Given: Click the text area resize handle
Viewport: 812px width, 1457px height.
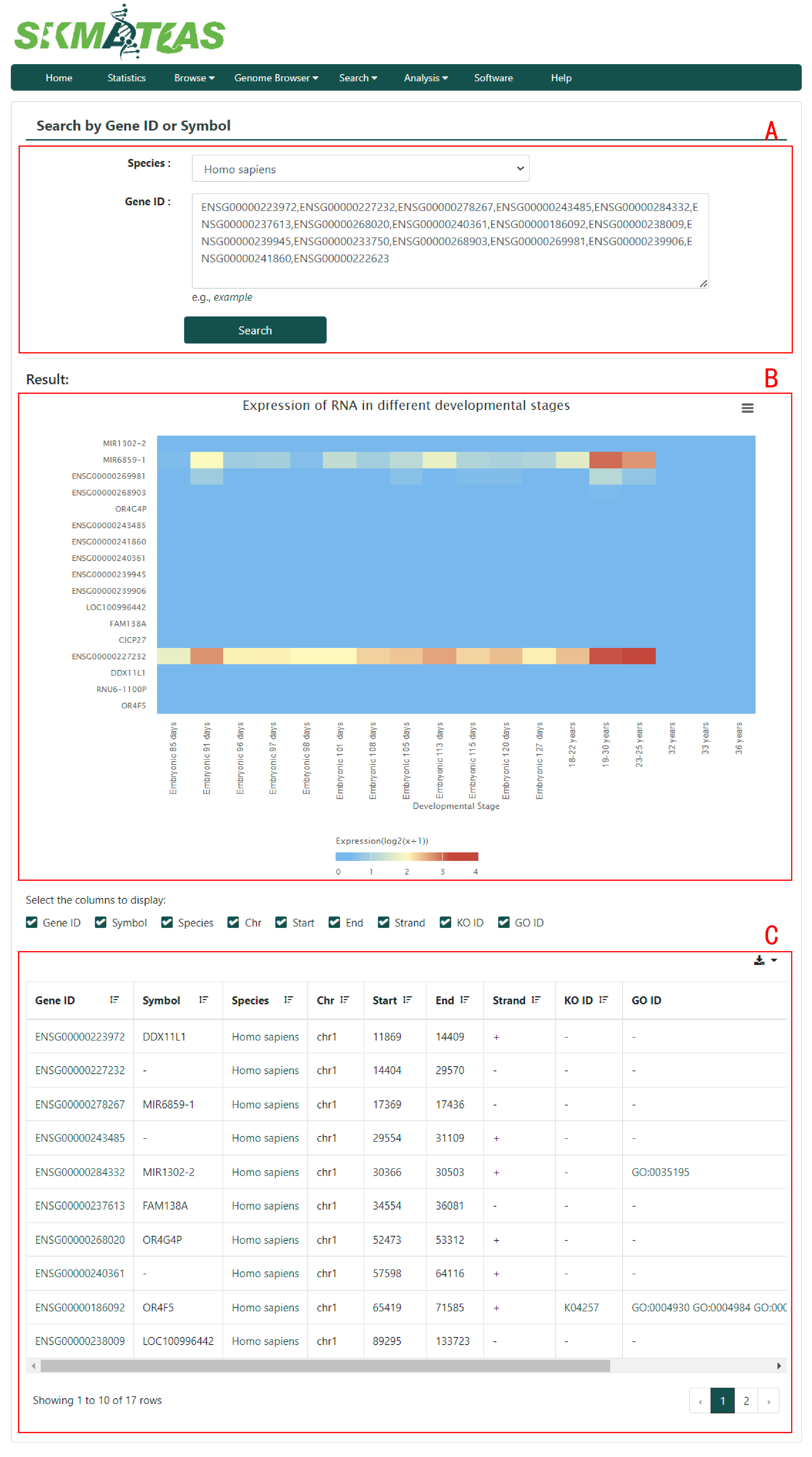Looking at the screenshot, I should (x=703, y=283).
